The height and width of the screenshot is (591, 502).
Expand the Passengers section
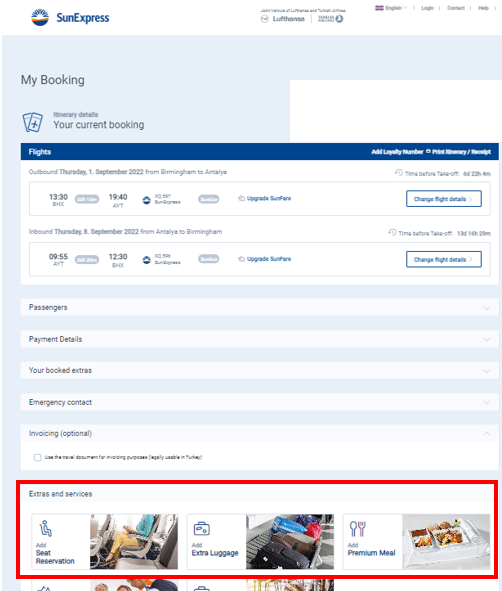259,307
